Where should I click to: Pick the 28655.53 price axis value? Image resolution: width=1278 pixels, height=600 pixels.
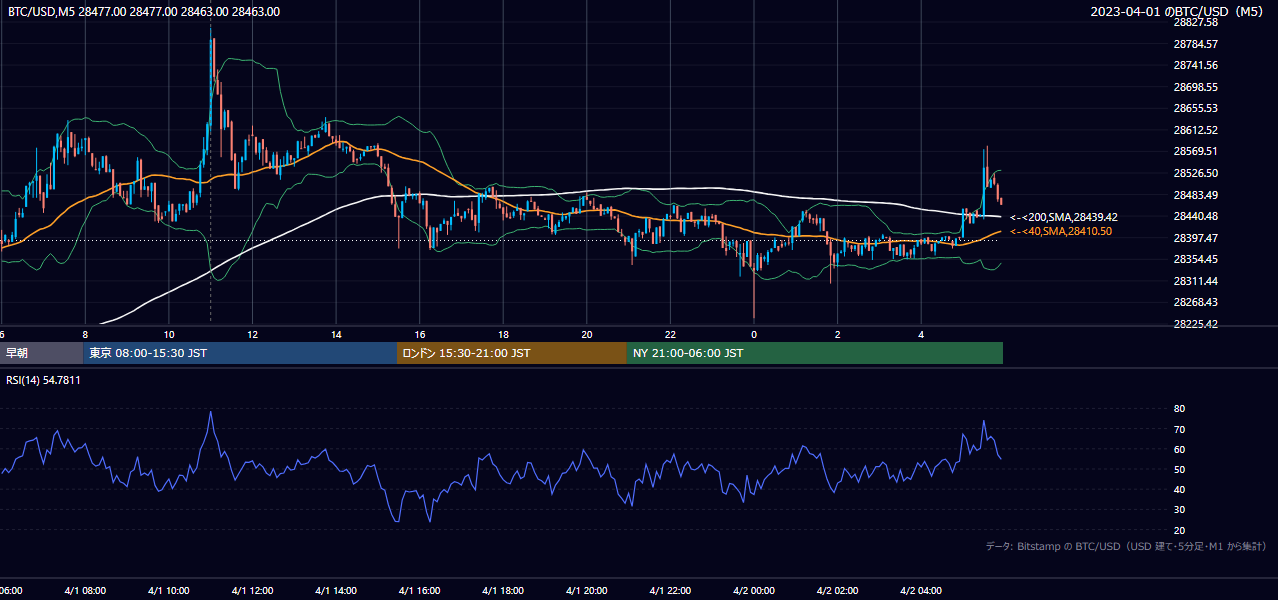tap(1195, 108)
